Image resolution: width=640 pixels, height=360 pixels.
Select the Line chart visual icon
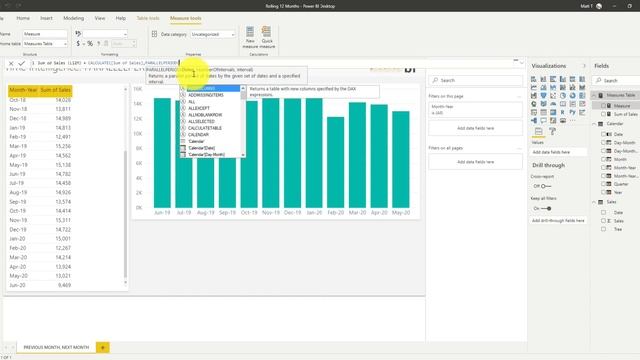point(533,87)
